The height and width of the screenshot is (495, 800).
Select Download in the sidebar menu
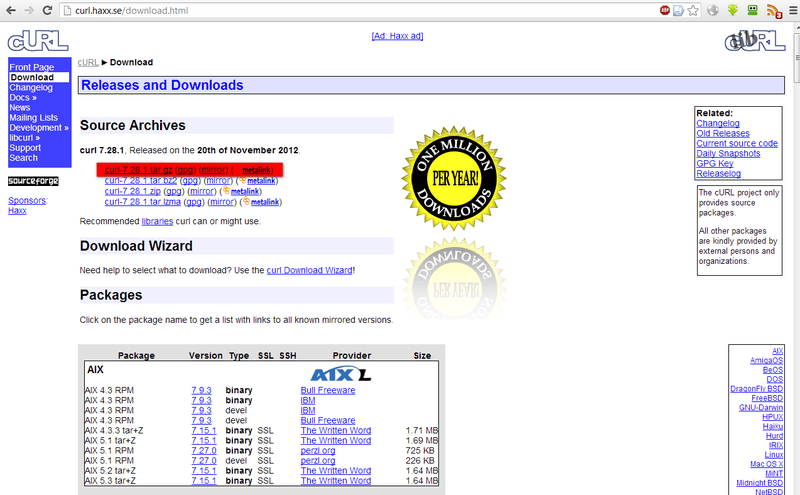39,77
